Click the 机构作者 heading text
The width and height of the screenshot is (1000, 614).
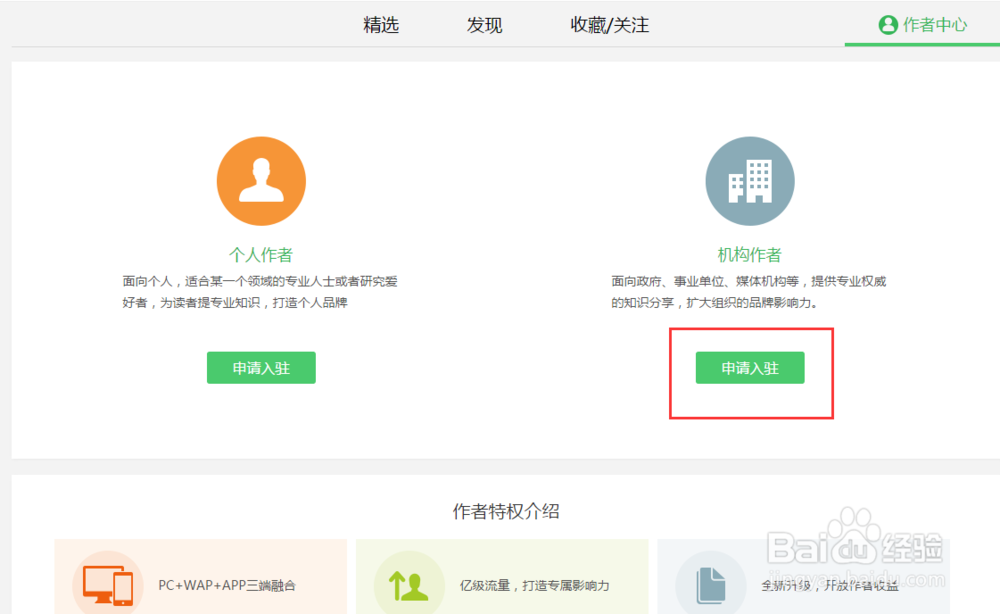point(749,255)
